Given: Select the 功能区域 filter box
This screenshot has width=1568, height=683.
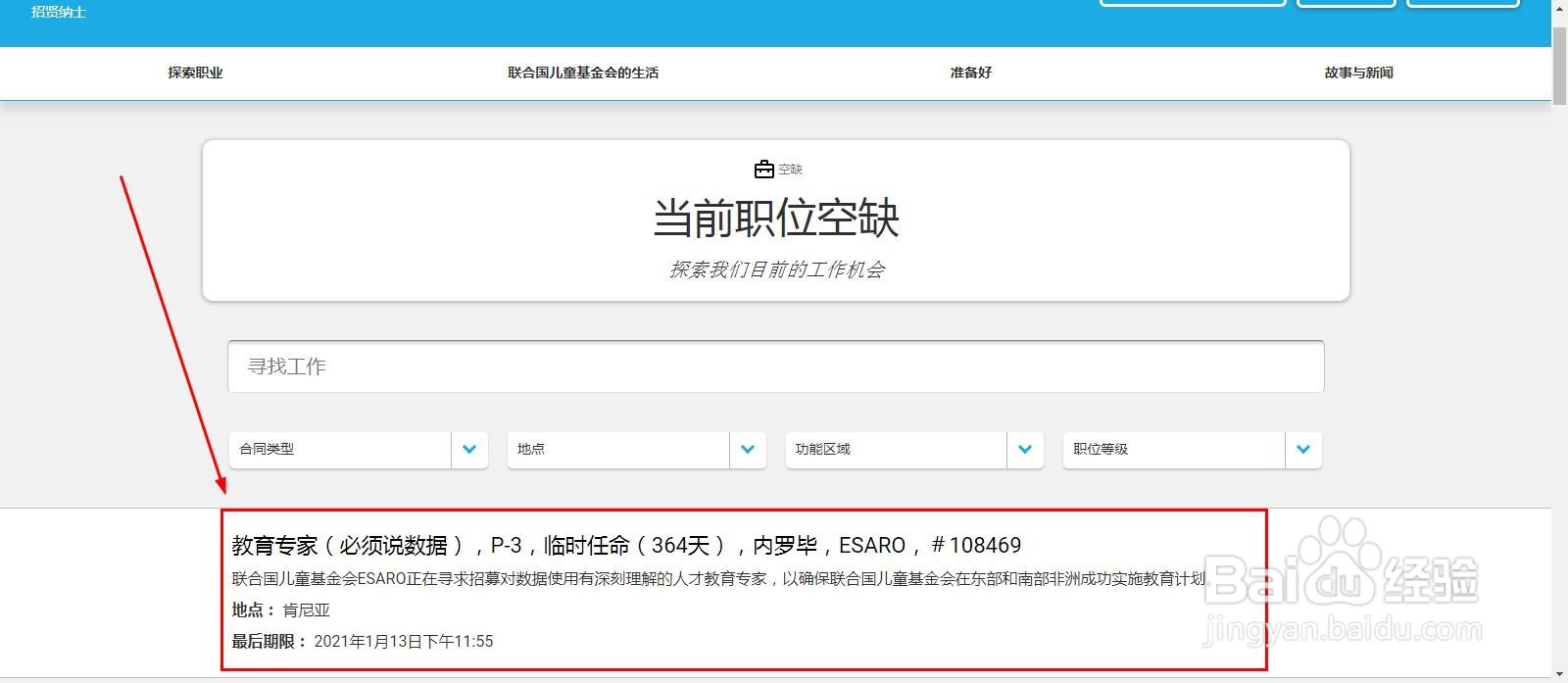Looking at the screenshot, I should point(914,450).
